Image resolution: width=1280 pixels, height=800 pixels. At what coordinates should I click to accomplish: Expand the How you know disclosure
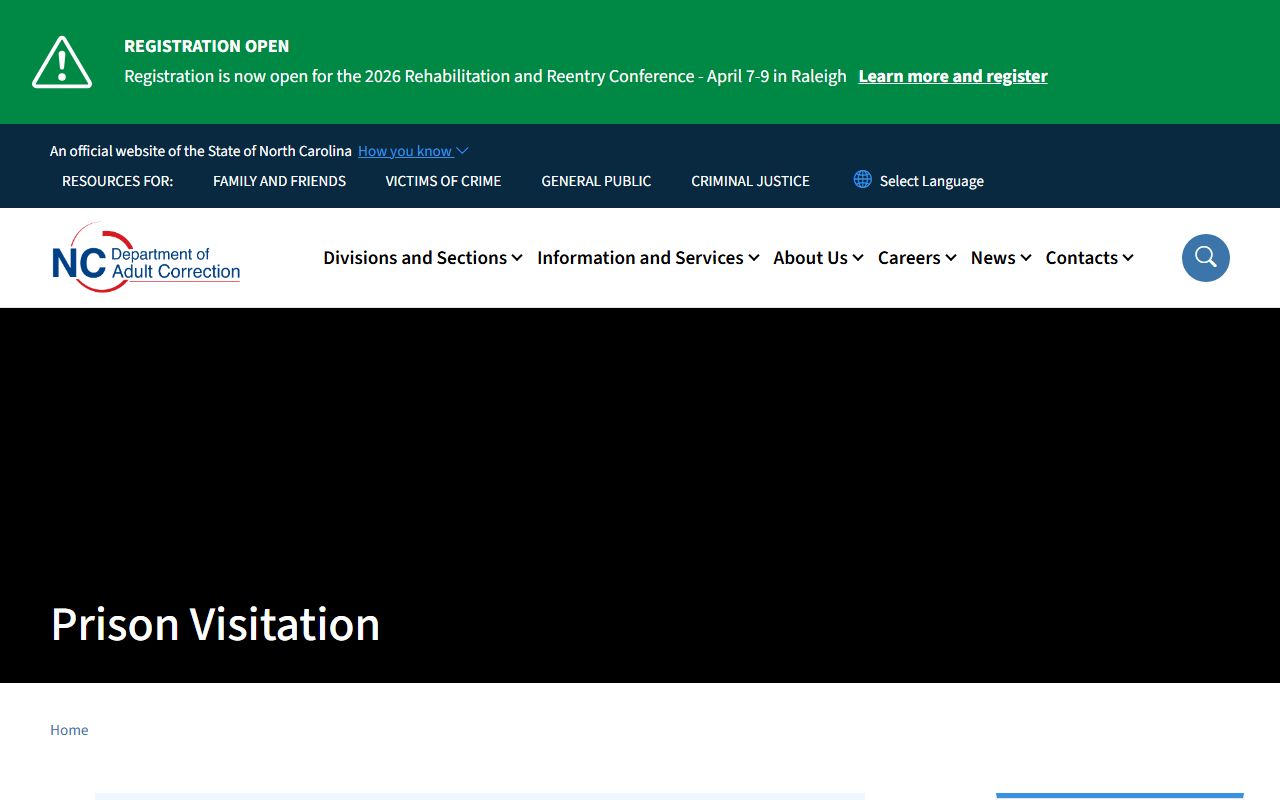[x=405, y=151]
